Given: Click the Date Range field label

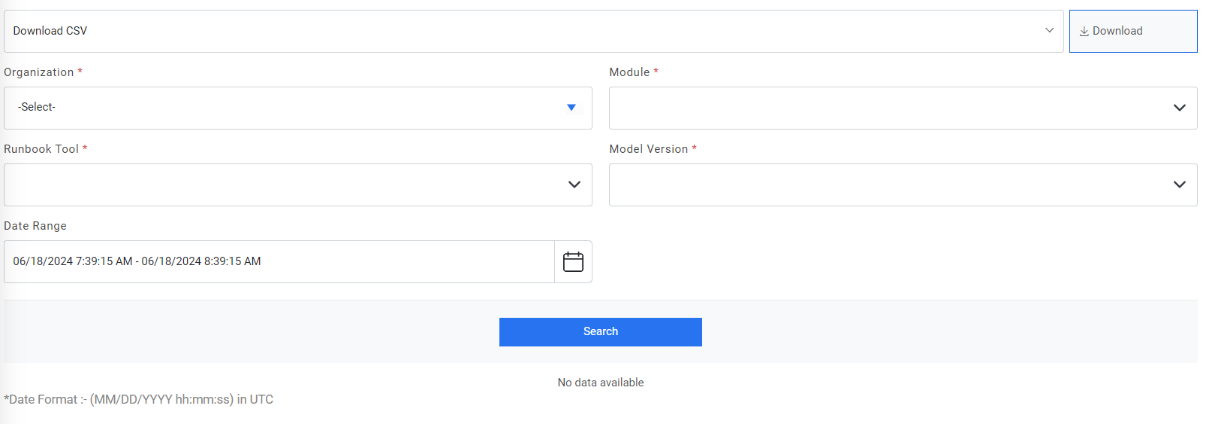Looking at the screenshot, I should 35,226.
